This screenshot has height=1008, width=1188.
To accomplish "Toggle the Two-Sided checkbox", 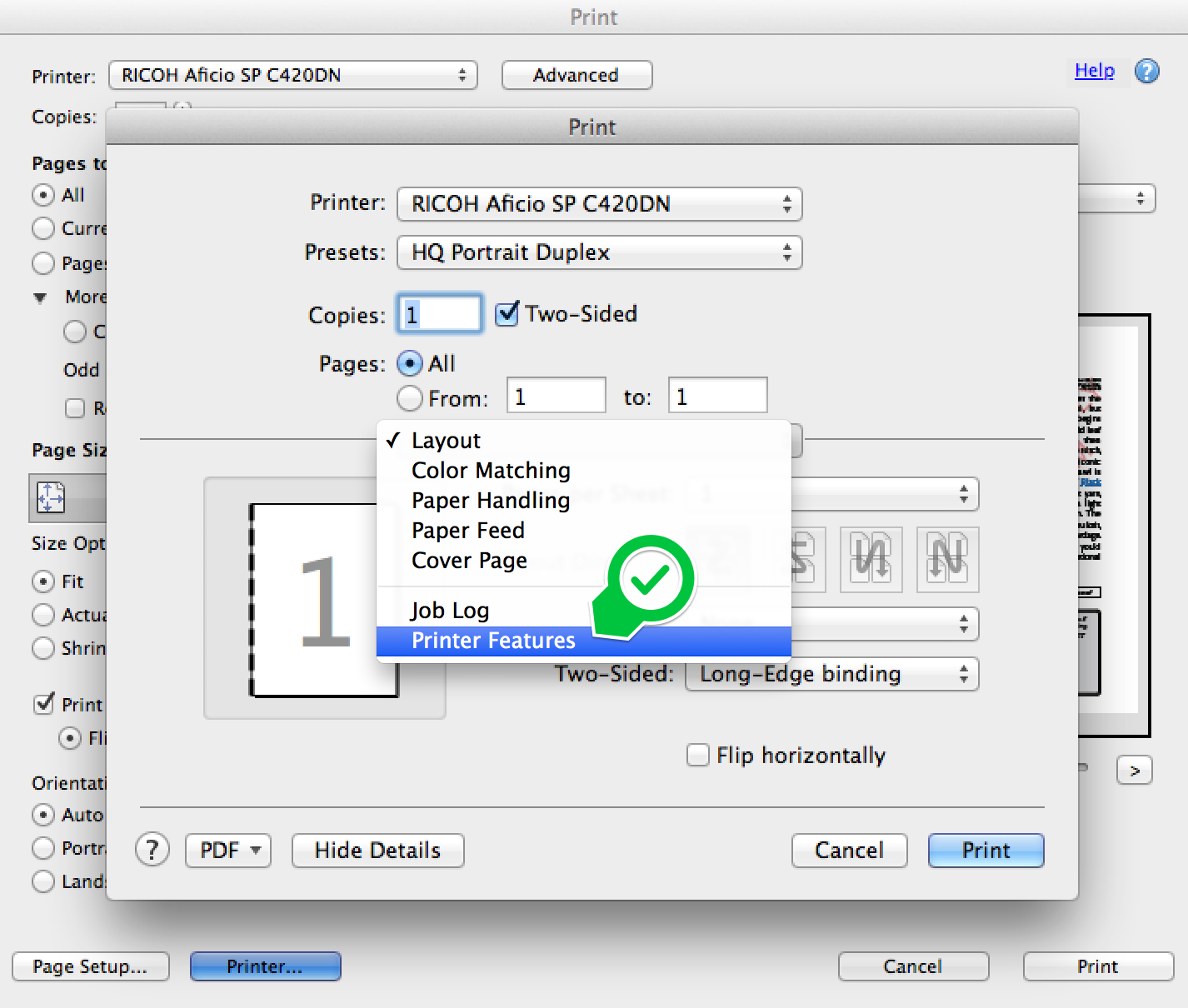I will pyautogui.click(x=507, y=314).
